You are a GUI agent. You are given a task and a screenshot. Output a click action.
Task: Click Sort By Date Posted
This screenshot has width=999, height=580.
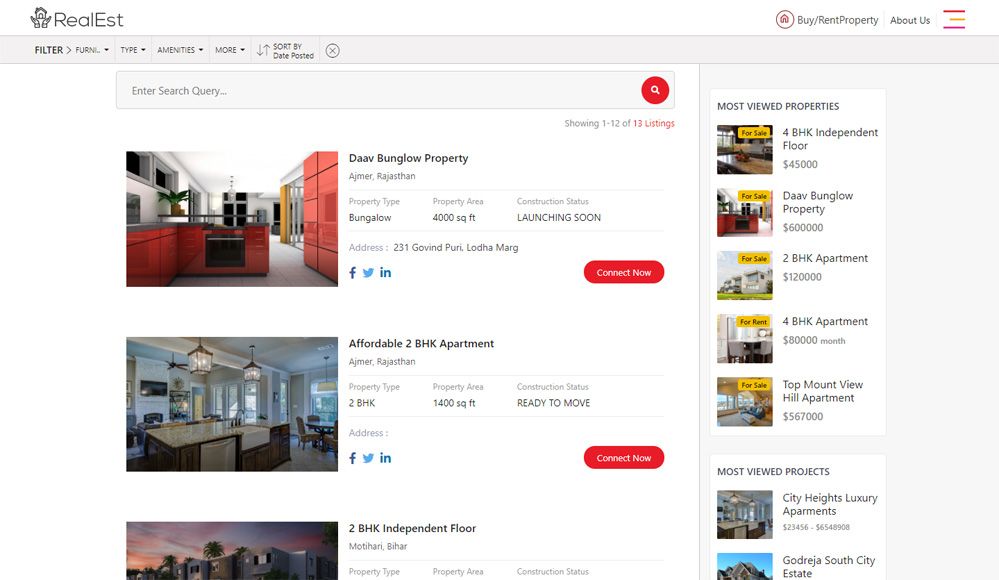[293, 51]
